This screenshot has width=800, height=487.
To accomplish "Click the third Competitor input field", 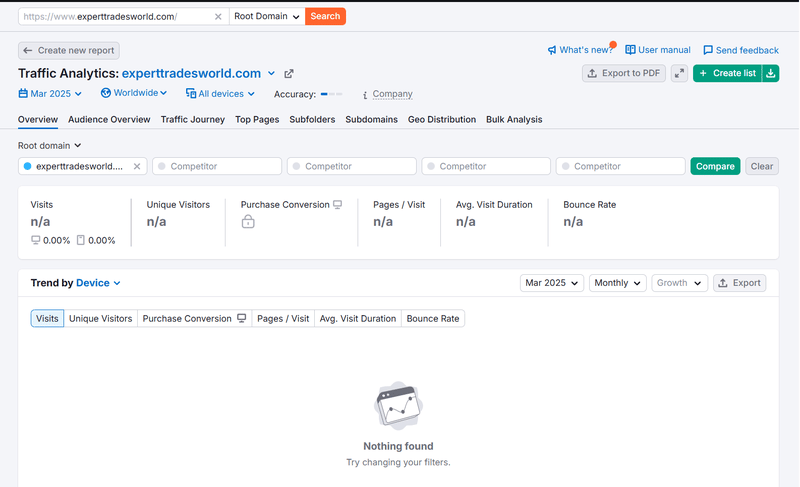I will (486, 166).
